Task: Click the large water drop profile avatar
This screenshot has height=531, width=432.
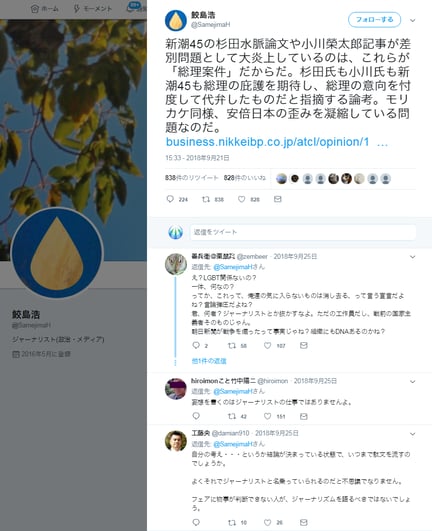Action: coord(57,253)
